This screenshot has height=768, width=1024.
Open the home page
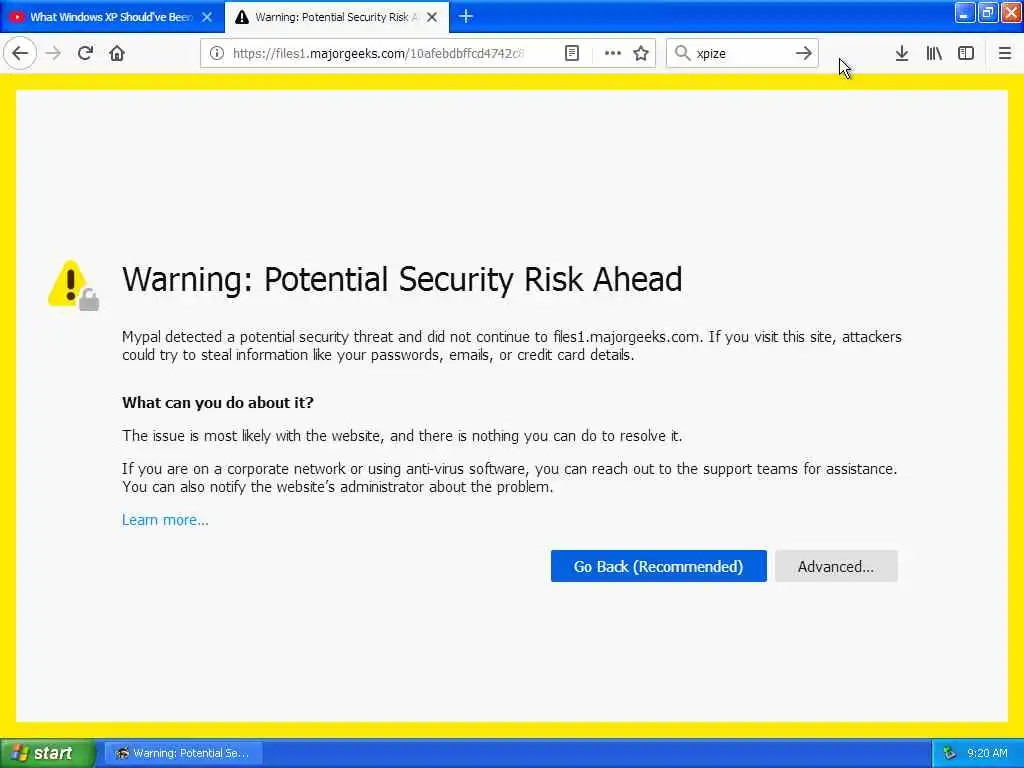[117, 54]
